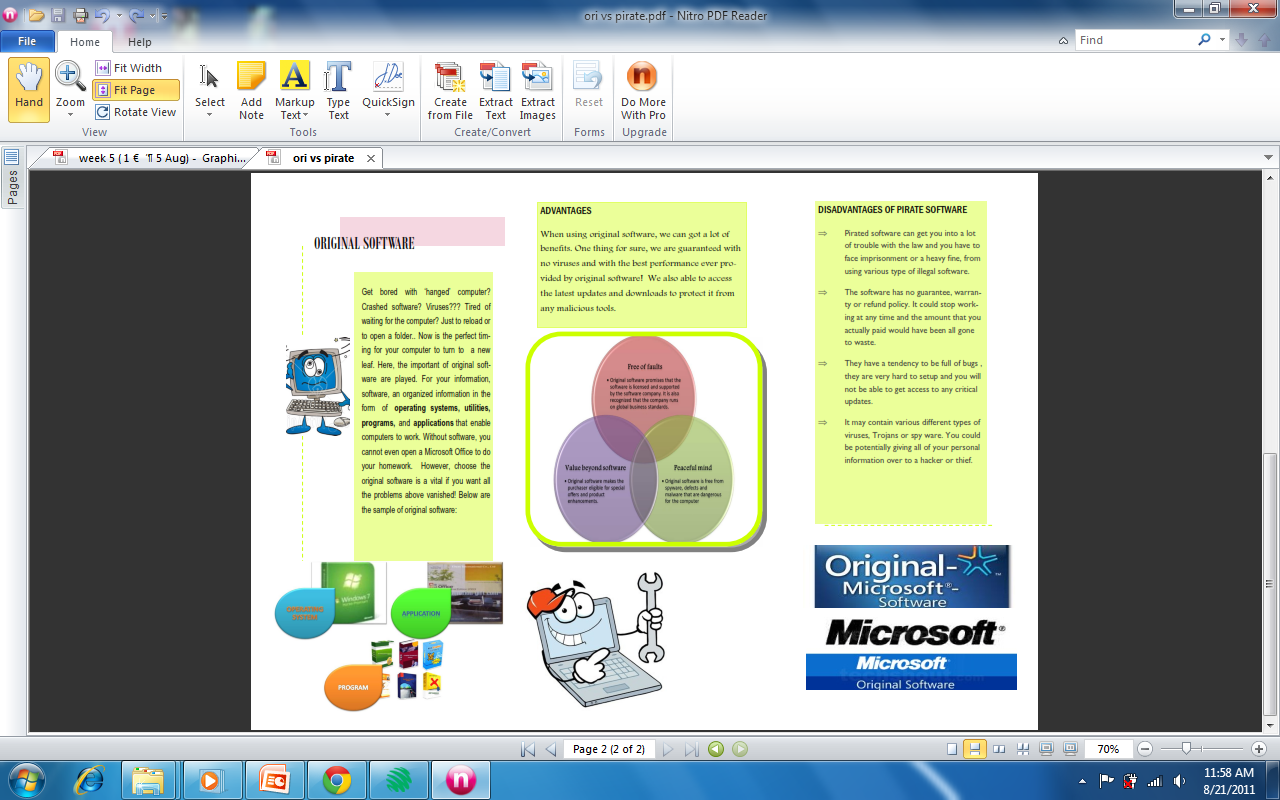The width and height of the screenshot is (1280, 800).
Task: Close the 'ori vs pirate' tab
Action: [x=371, y=158]
